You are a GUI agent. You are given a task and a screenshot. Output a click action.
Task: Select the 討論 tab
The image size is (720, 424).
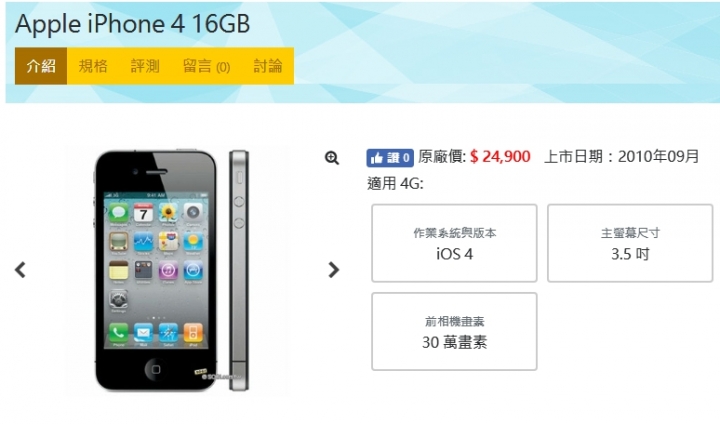pos(268,66)
